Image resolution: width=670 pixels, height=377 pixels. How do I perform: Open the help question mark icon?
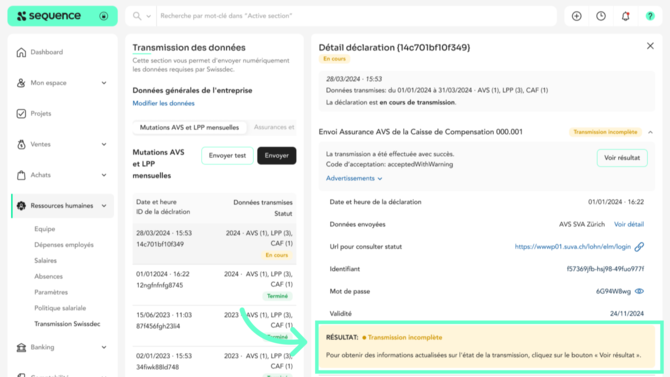tap(650, 16)
